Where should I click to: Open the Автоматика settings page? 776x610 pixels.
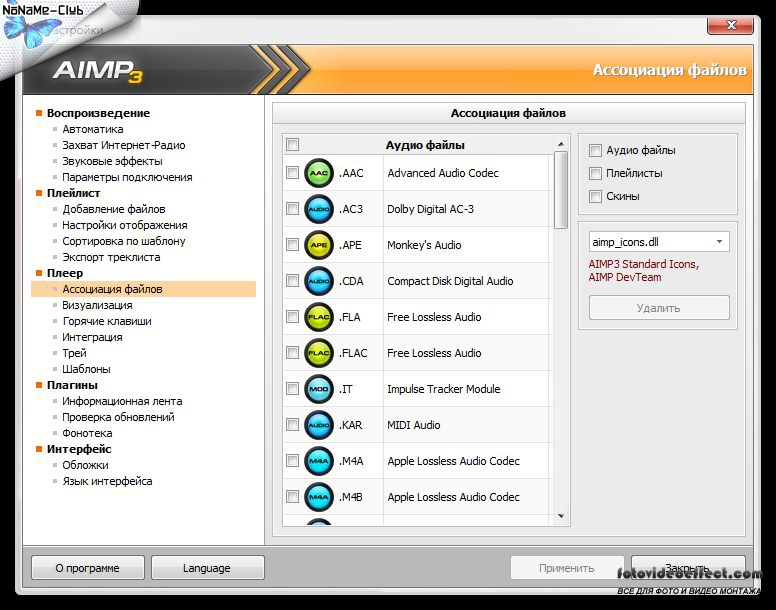(x=93, y=129)
